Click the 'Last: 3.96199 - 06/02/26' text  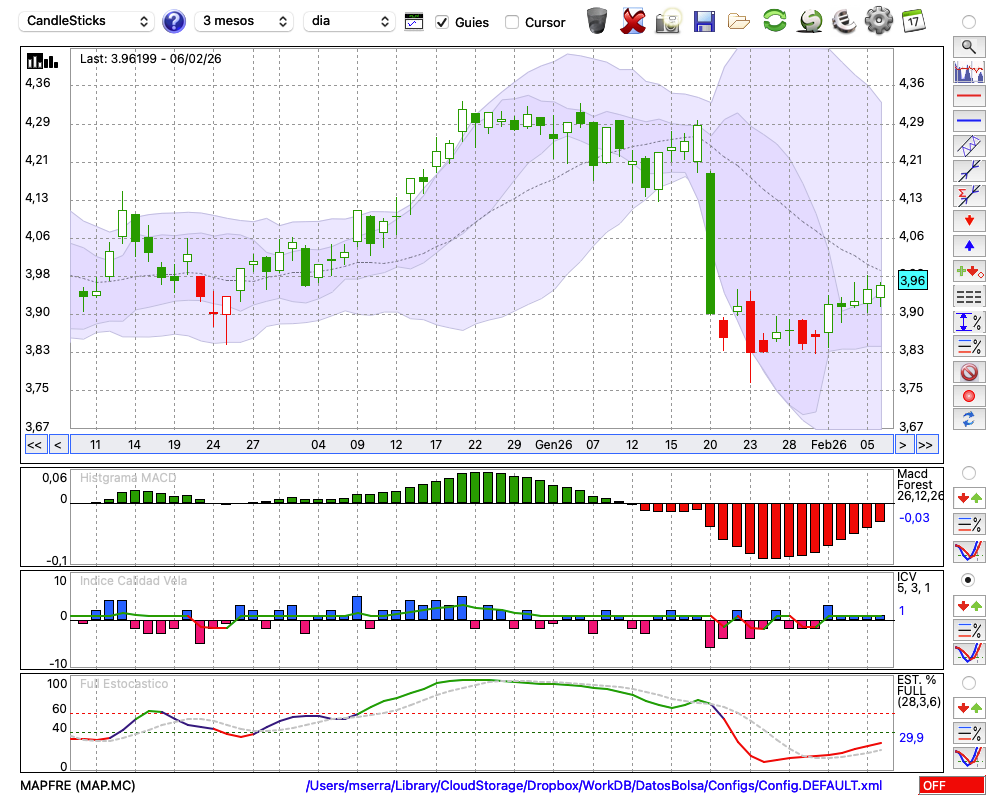151,59
